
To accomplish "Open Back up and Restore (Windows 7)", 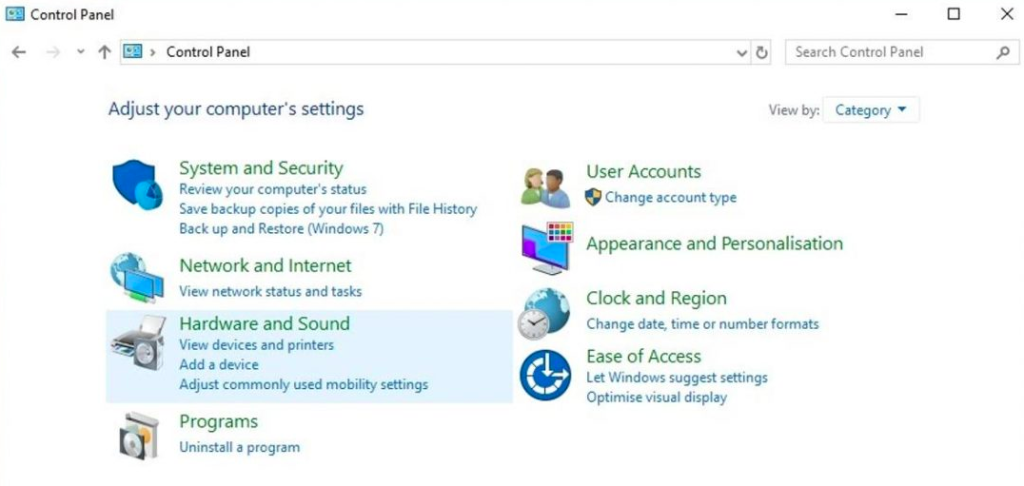I will tap(281, 229).
